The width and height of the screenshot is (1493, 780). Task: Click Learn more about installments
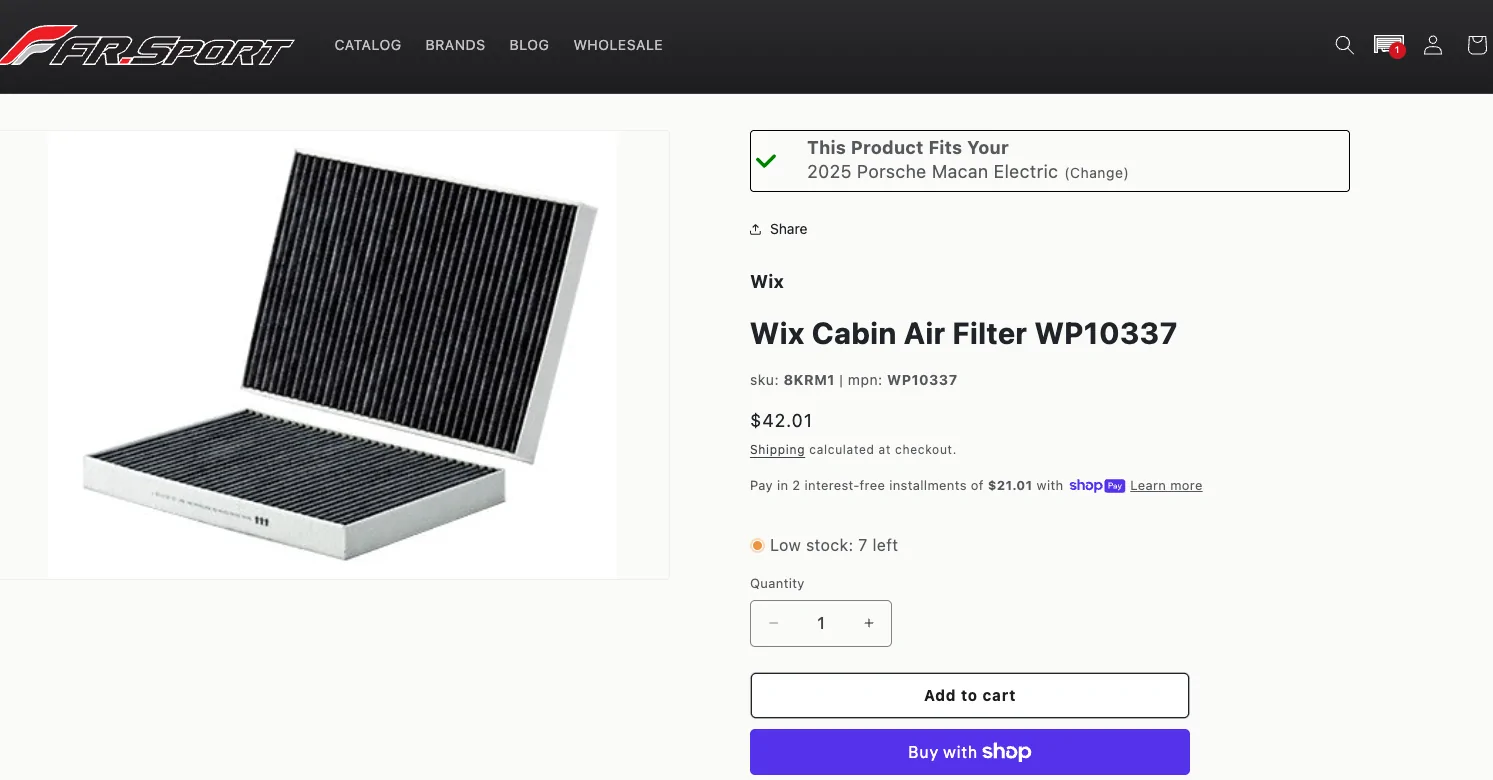pos(1166,485)
